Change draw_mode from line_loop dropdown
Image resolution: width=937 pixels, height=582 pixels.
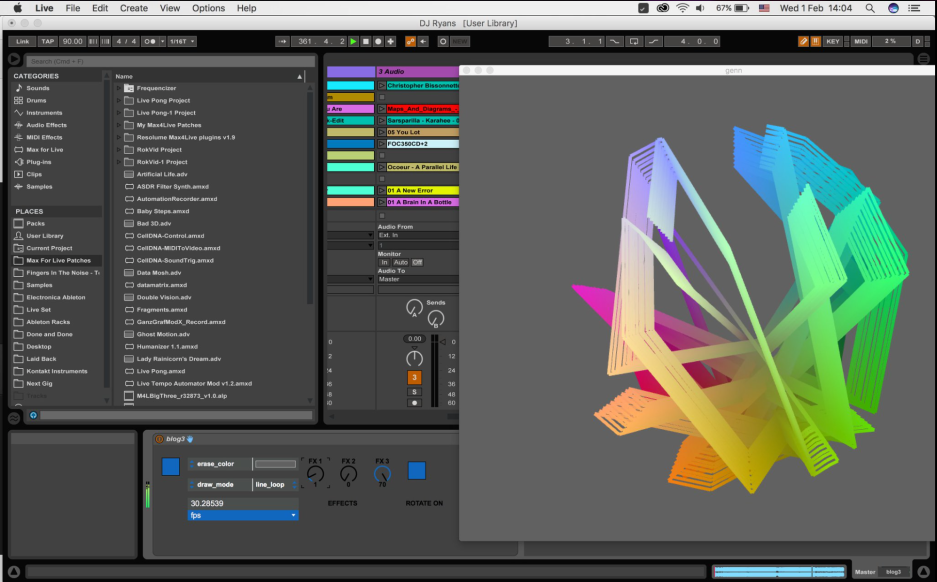(x=270, y=484)
